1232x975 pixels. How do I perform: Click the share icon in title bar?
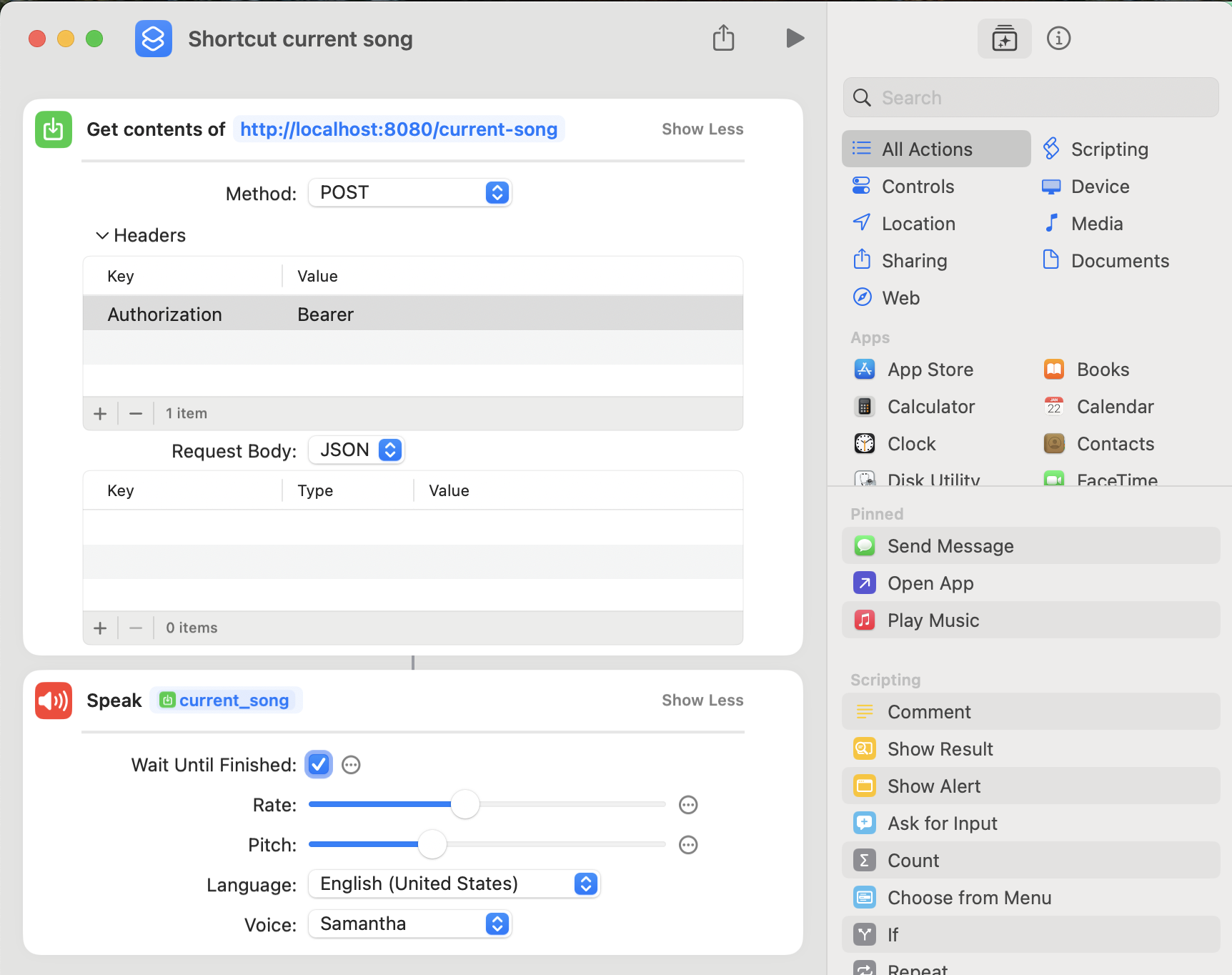(723, 38)
